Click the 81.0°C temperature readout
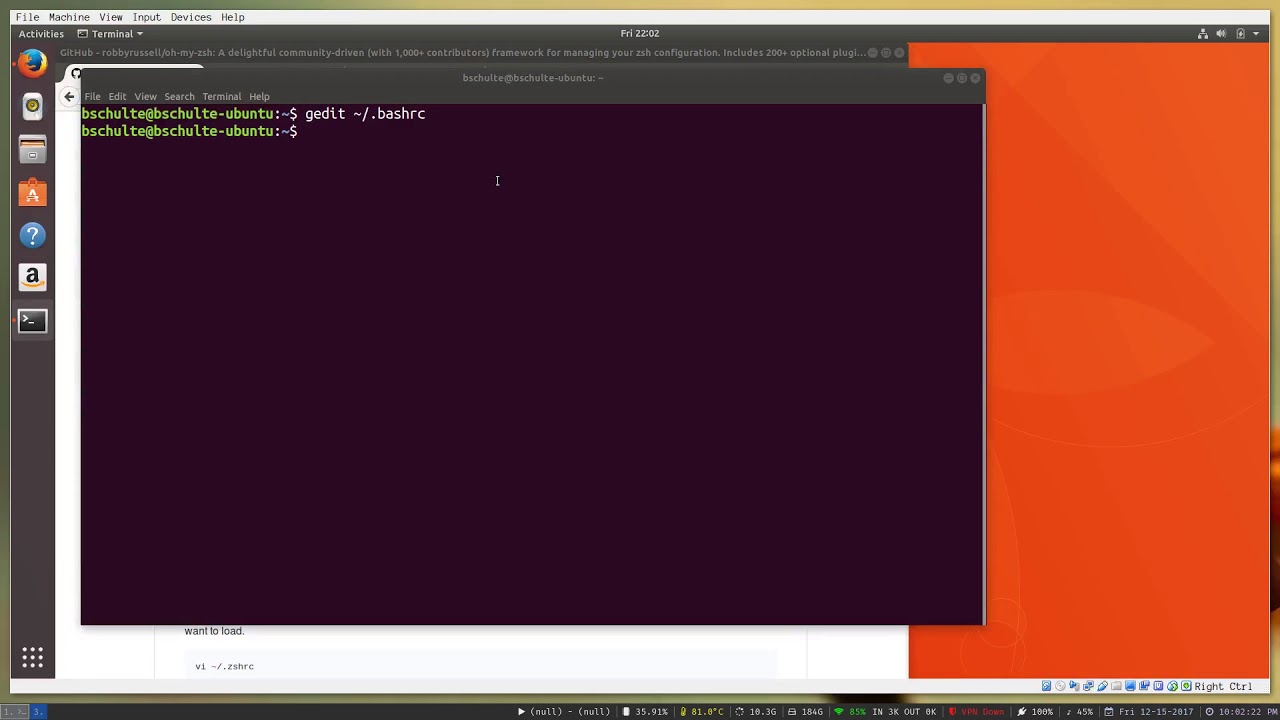The height and width of the screenshot is (720, 1280). pos(701,712)
